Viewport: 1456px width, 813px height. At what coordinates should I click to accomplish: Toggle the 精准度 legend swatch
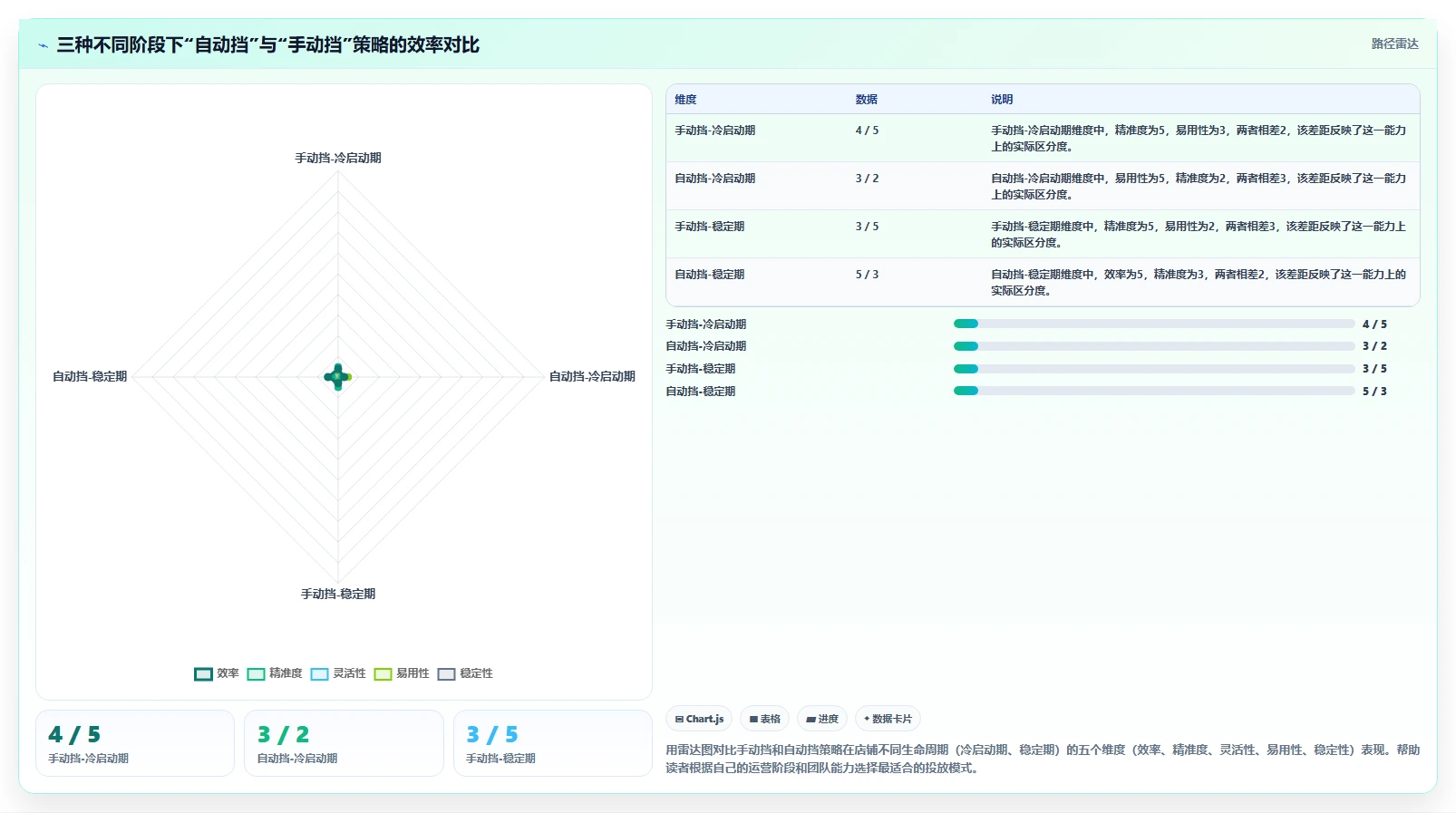coord(256,673)
